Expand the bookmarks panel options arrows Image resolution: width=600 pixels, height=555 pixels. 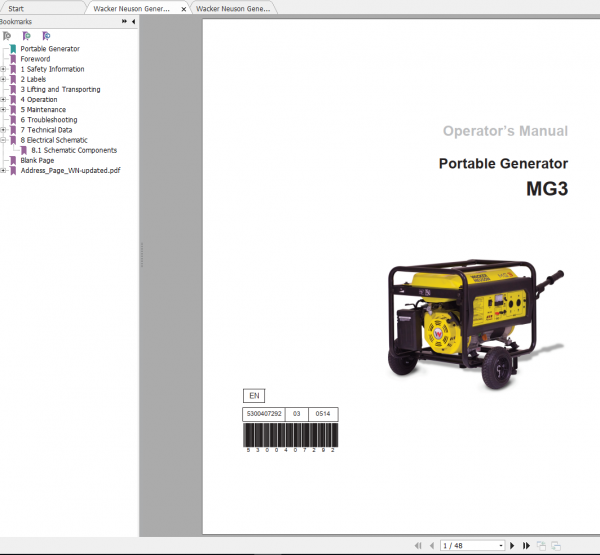(124, 21)
